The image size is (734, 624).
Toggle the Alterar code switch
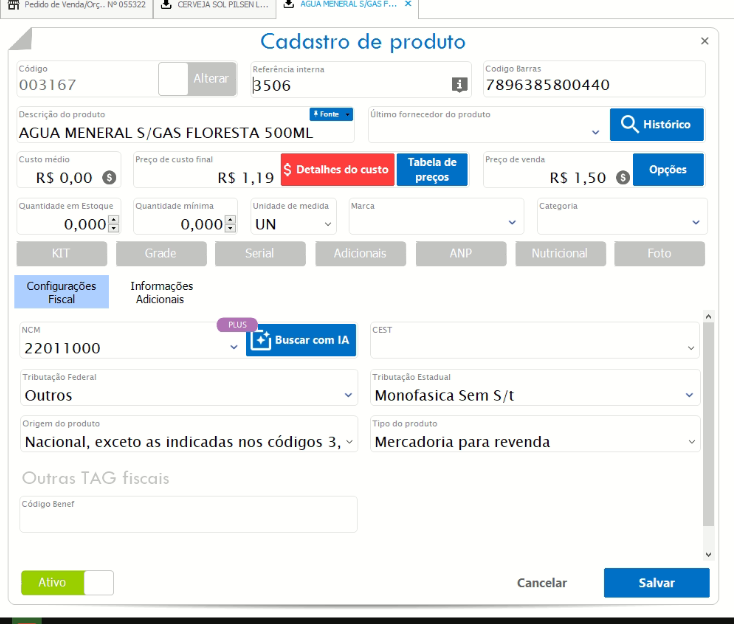click(x=197, y=79)
